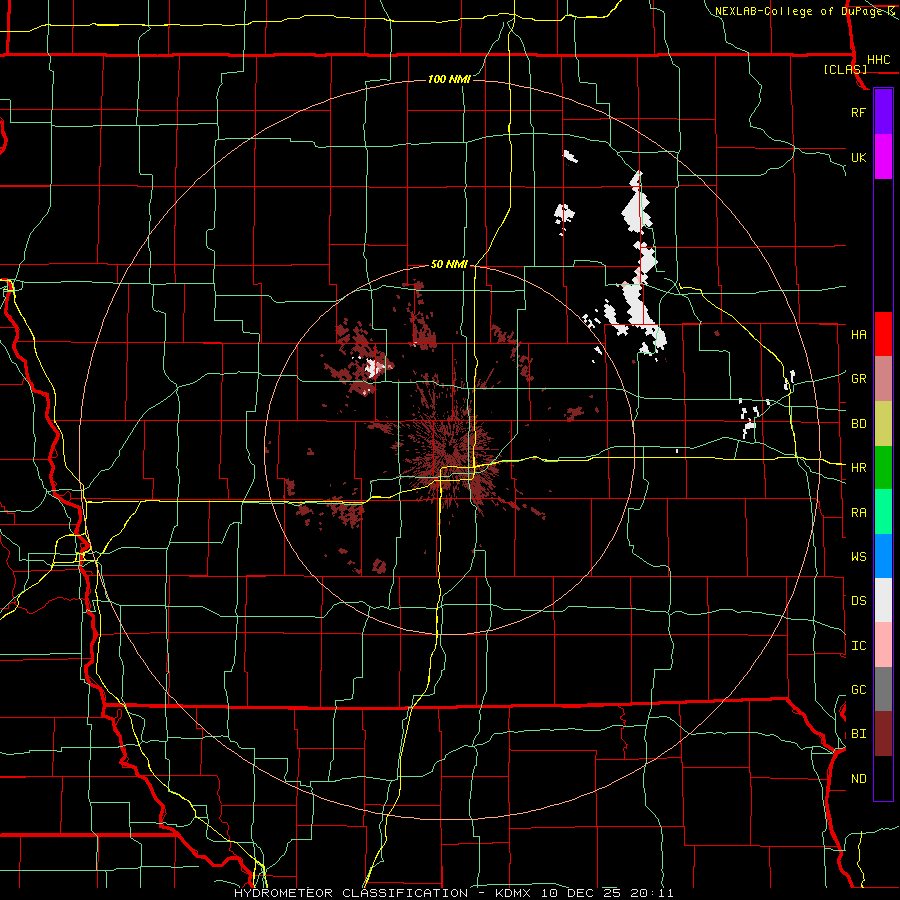Click the 'DS' legend label
900x900 pixels.
tap(858, 601)
